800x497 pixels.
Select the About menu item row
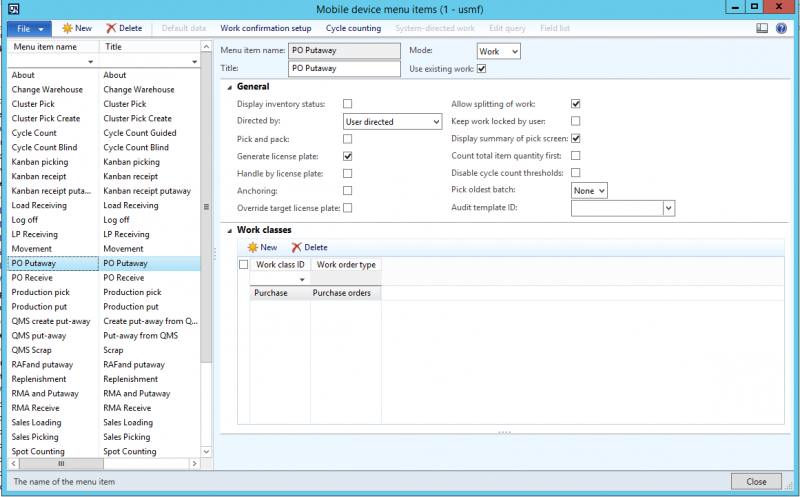(x=104, y=75)
